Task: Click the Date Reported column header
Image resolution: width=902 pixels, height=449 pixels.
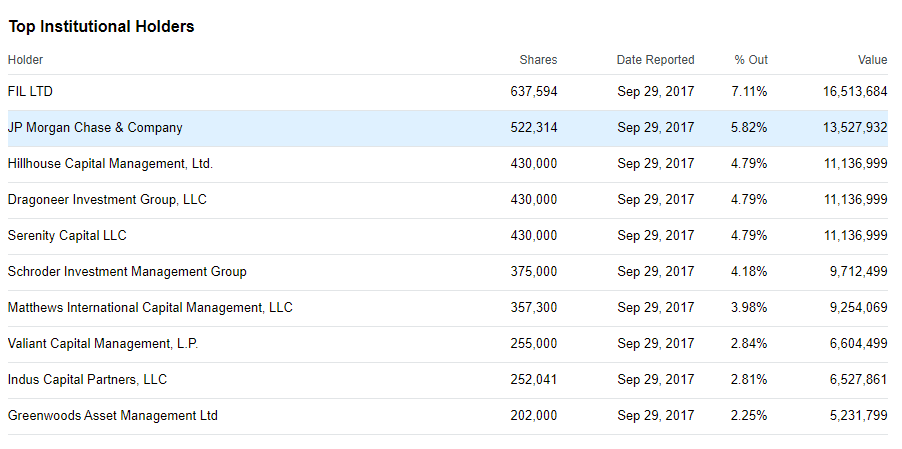Action: tap(655, 60)
